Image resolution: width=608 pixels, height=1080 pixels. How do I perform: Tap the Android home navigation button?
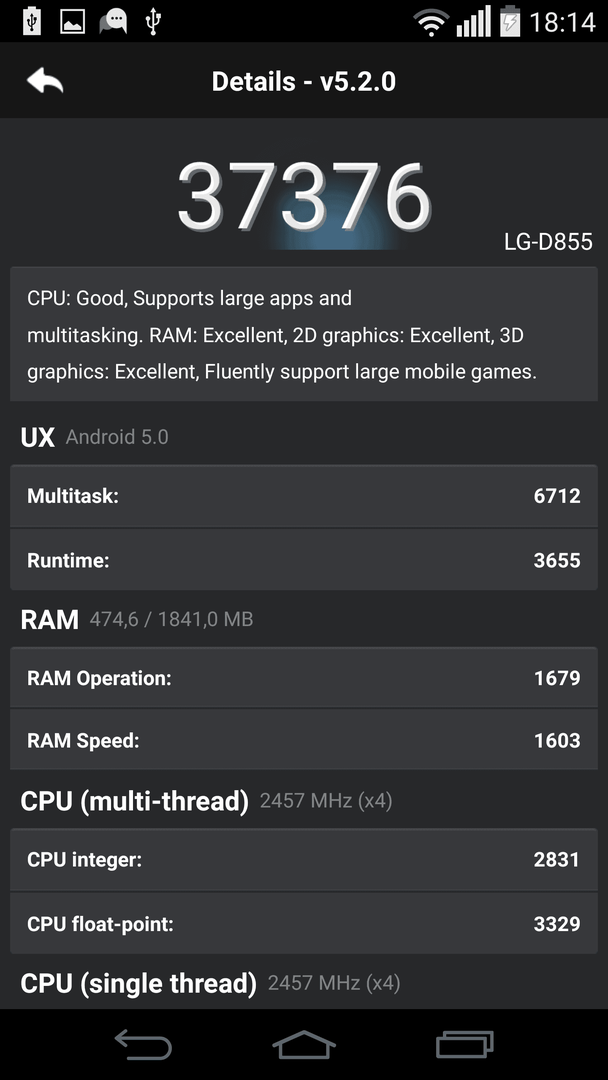point(304,1043)
